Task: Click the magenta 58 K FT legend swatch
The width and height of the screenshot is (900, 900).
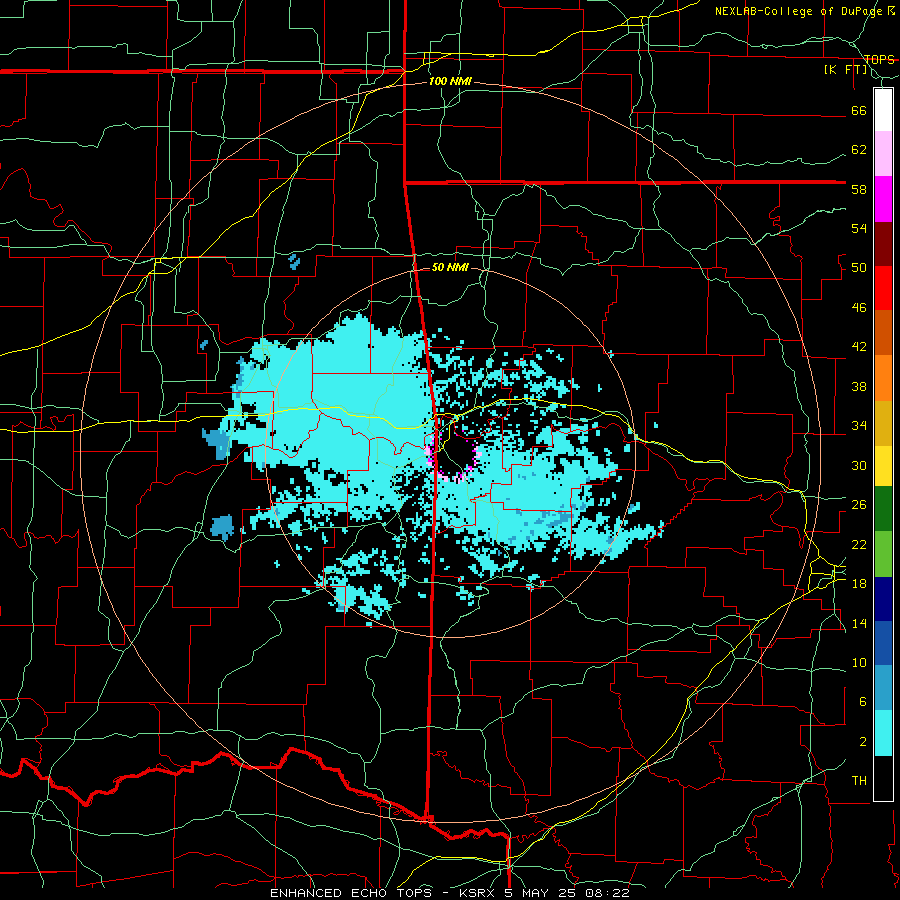Action: tap(883, 199)
